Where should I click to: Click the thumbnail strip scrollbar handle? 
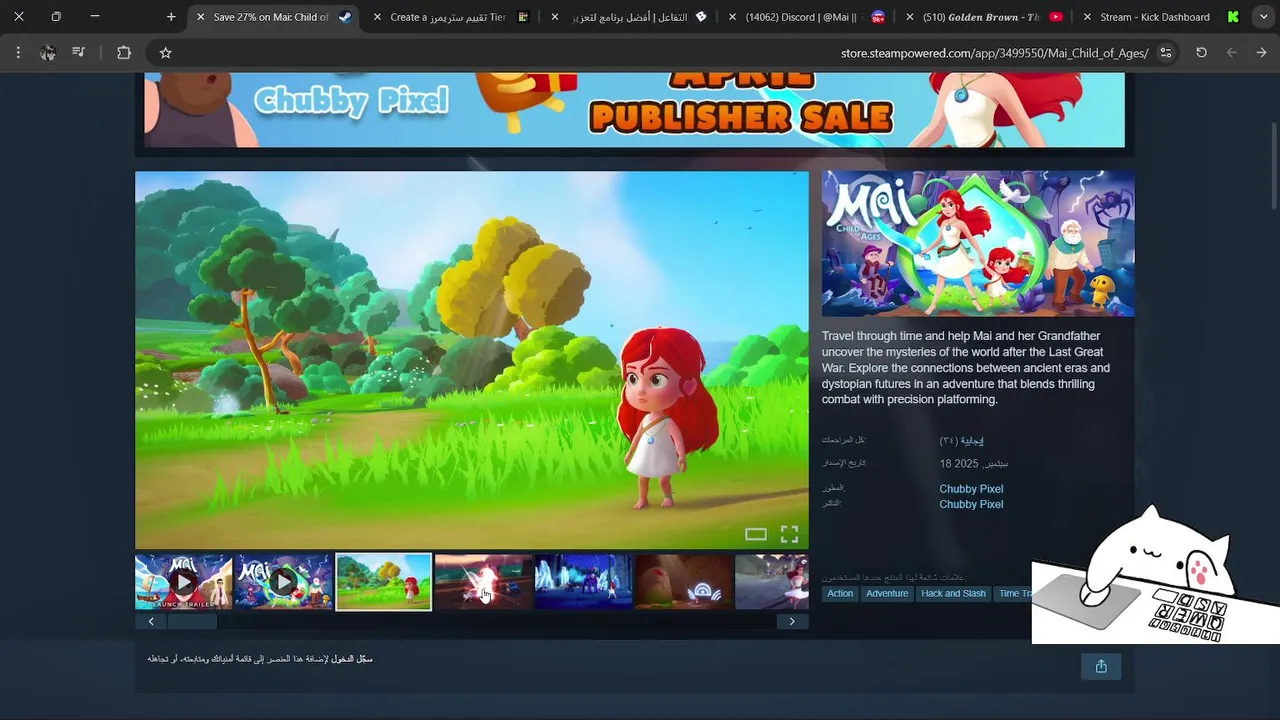[192, 621]
